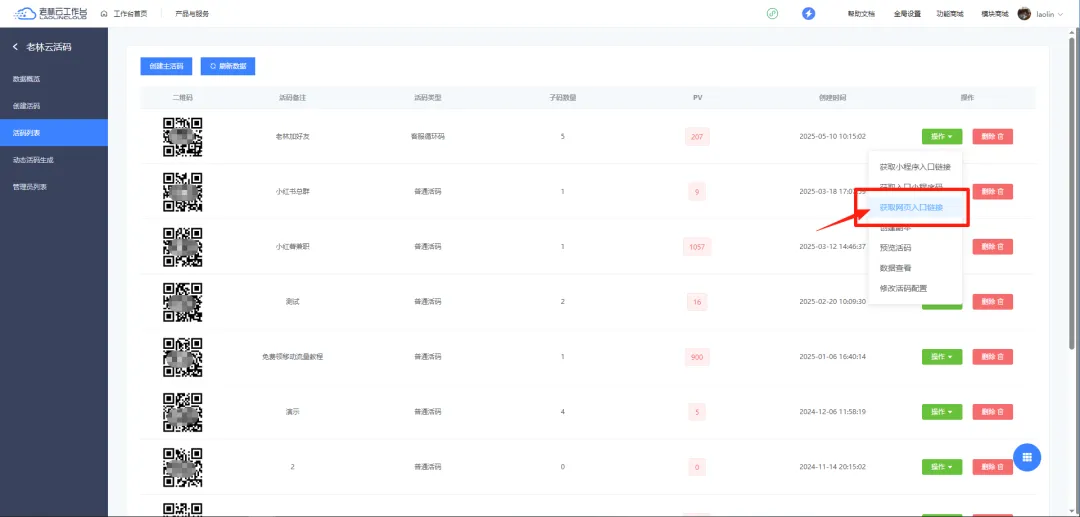Screen dimensions: 1080x517
Task: Open 帮助文档 in the top bar
Action: click(x=861, y=14)
